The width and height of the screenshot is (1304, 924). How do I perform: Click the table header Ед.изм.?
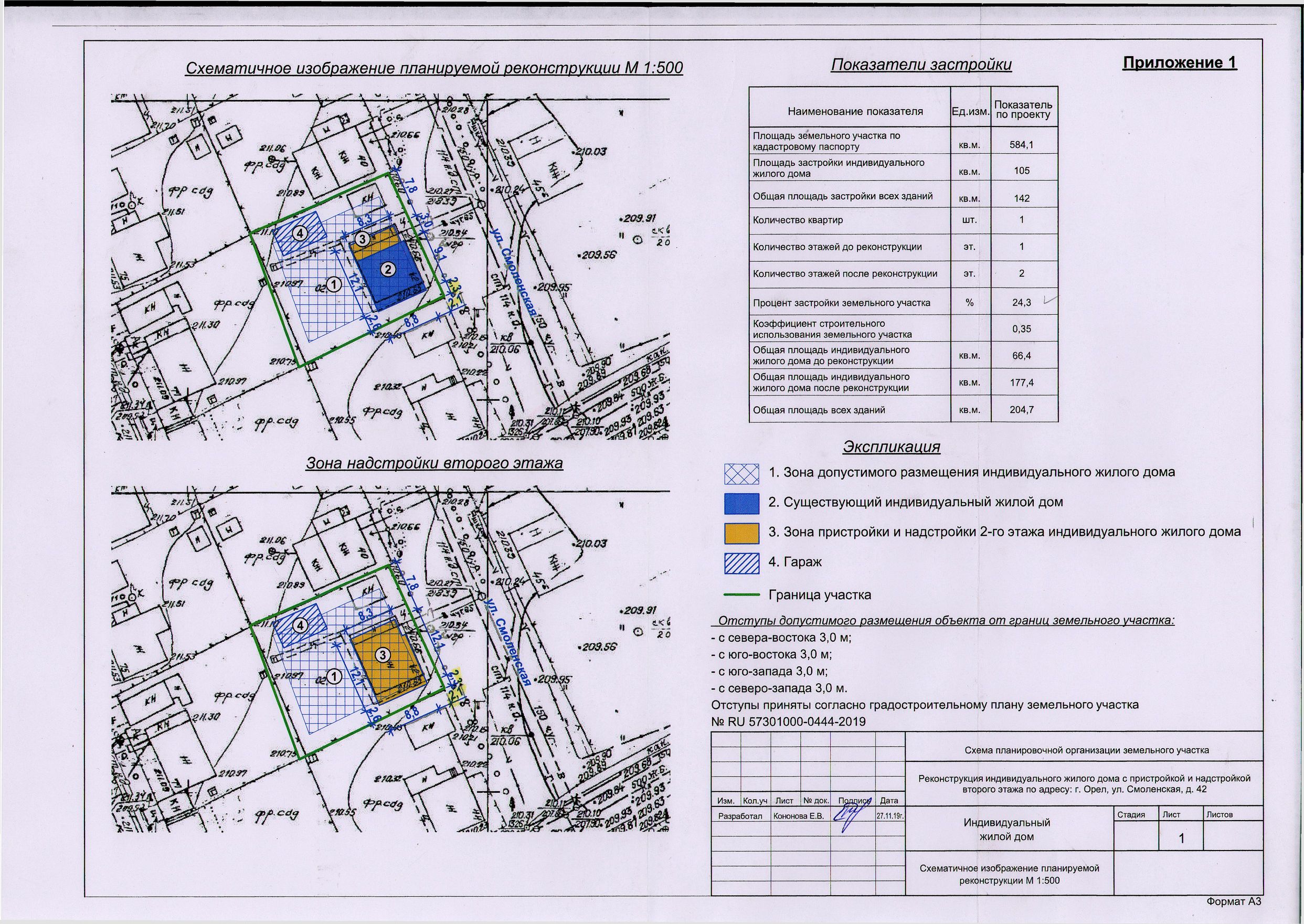pyautogui.click(x=971, y=112)
